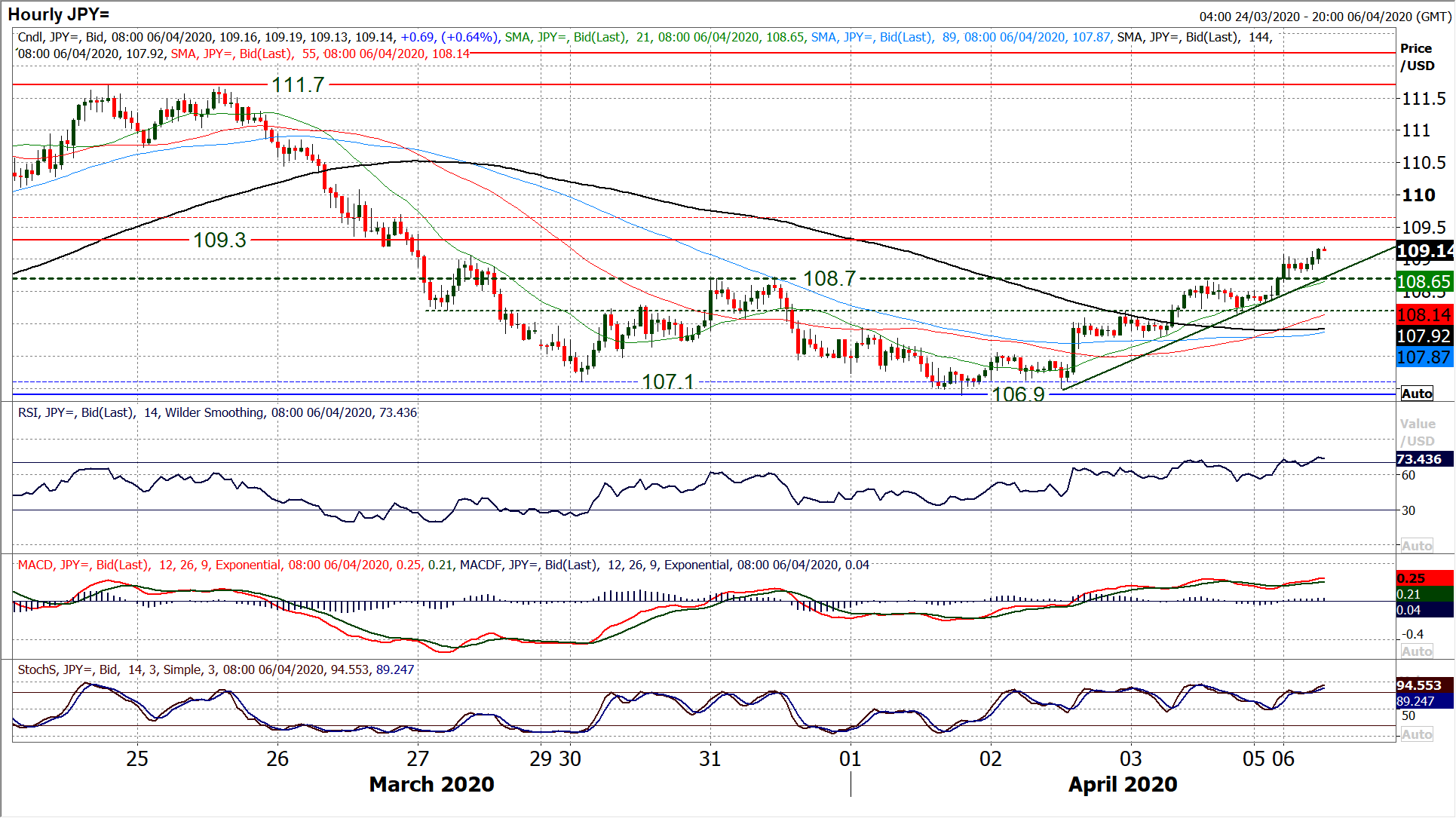Select the 108.7 dashed level label
Image resolution: width=1456 pixels, height=818 pixels.
click(829, 279)
